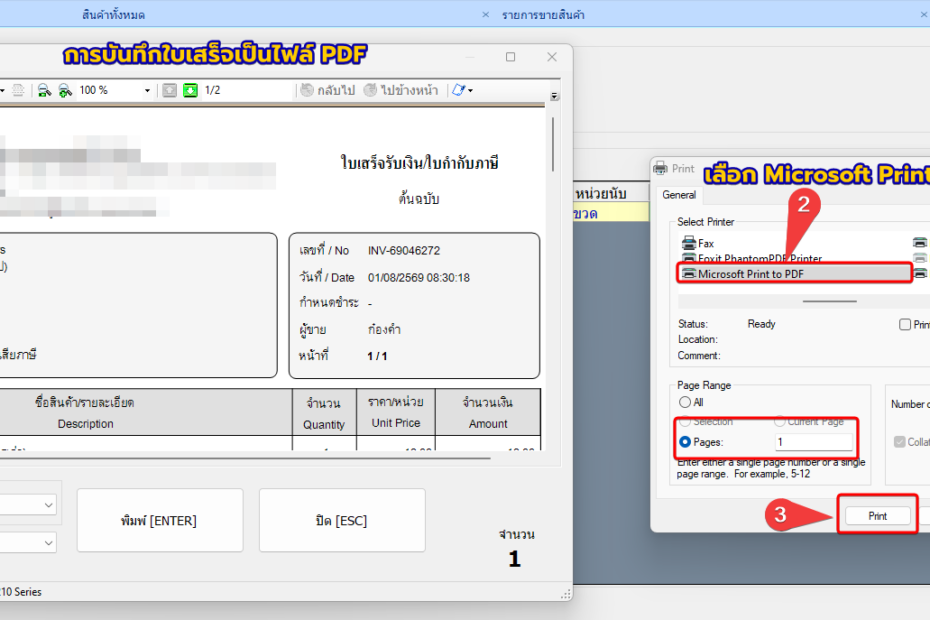
Task: Select the Fax printer in the list
Action: click(x=698, y=243)
